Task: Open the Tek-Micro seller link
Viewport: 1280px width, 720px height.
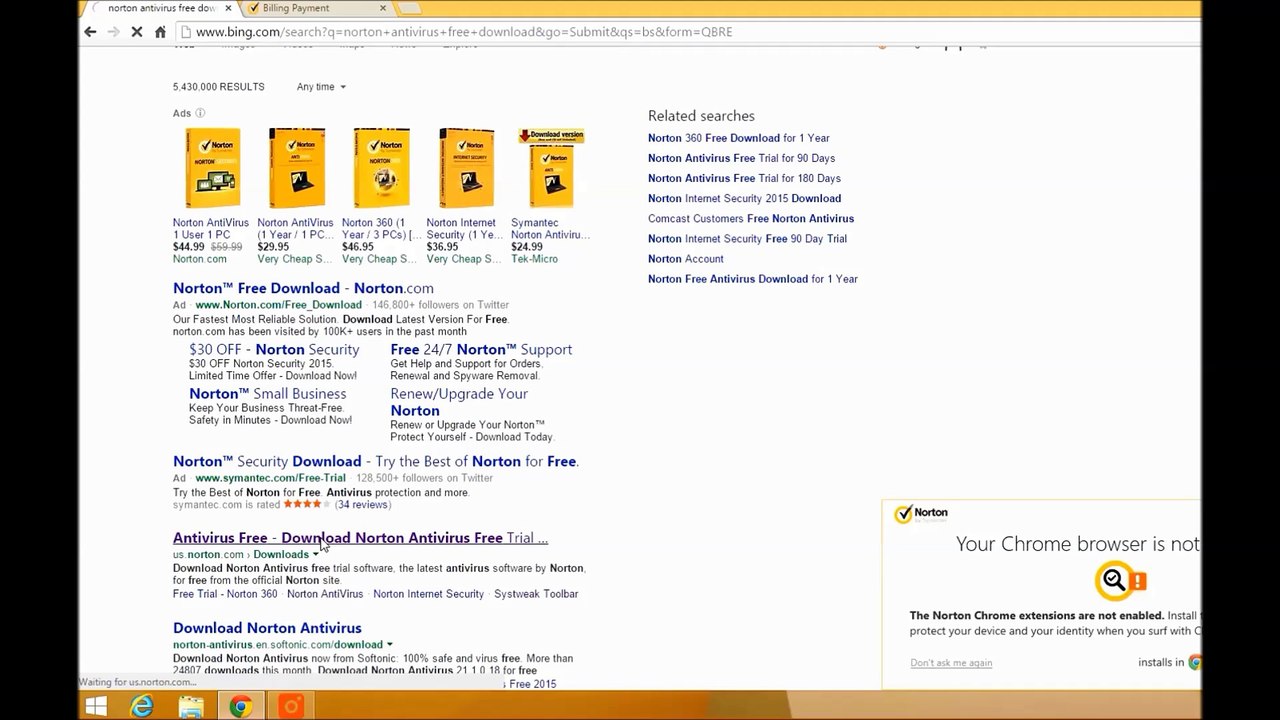Action: [x=534, y=259]
